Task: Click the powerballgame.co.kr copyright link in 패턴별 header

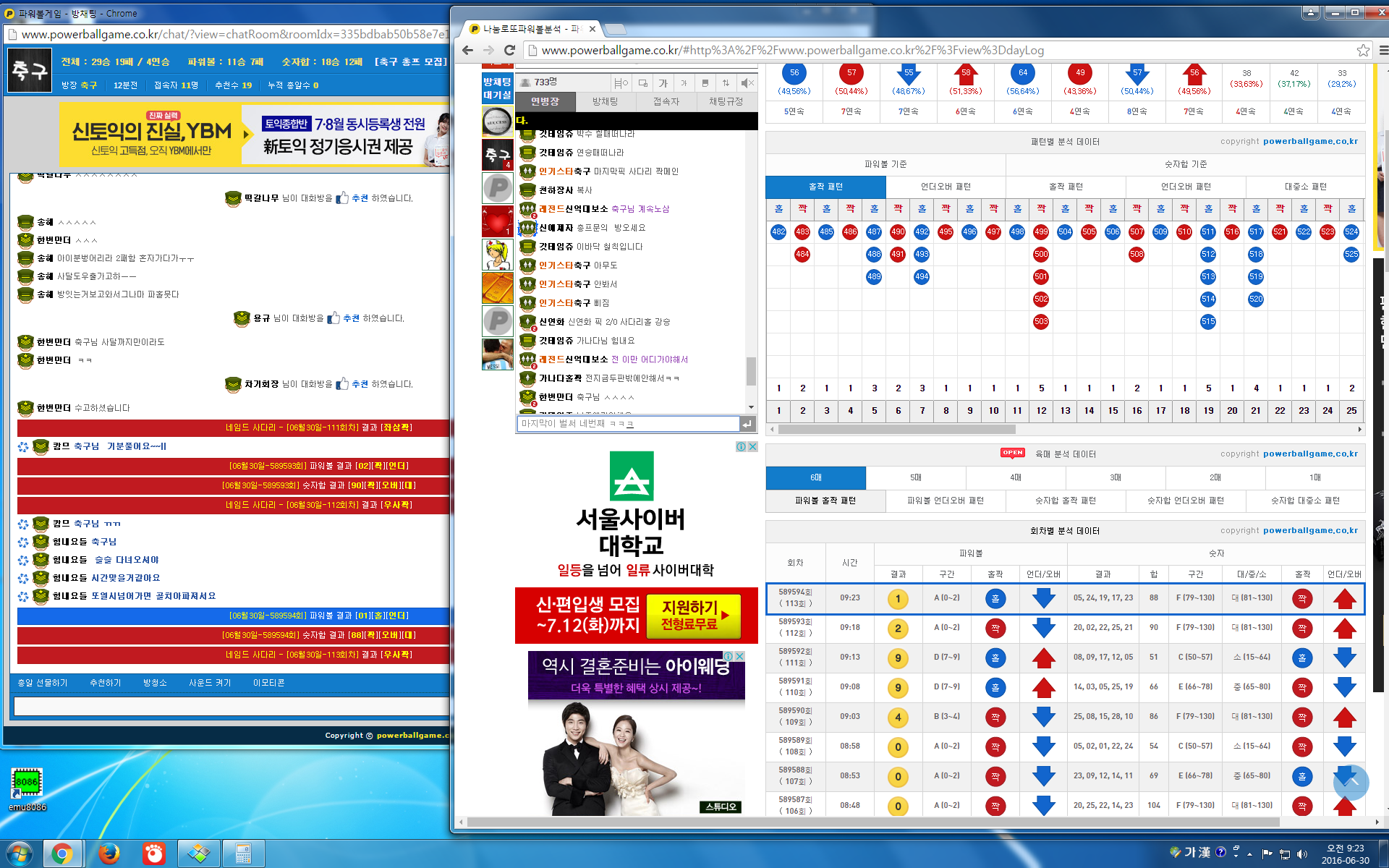Action: [x=1310, y=142]
